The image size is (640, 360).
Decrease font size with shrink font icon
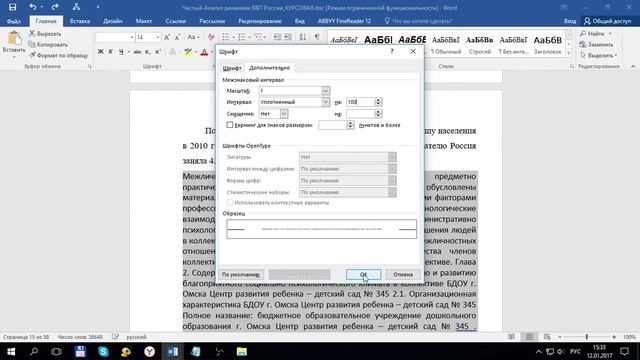[x=178, y=38]
